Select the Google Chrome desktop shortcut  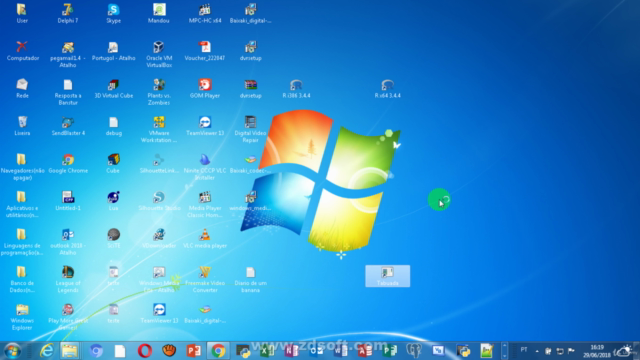click(x=68, y=164)
